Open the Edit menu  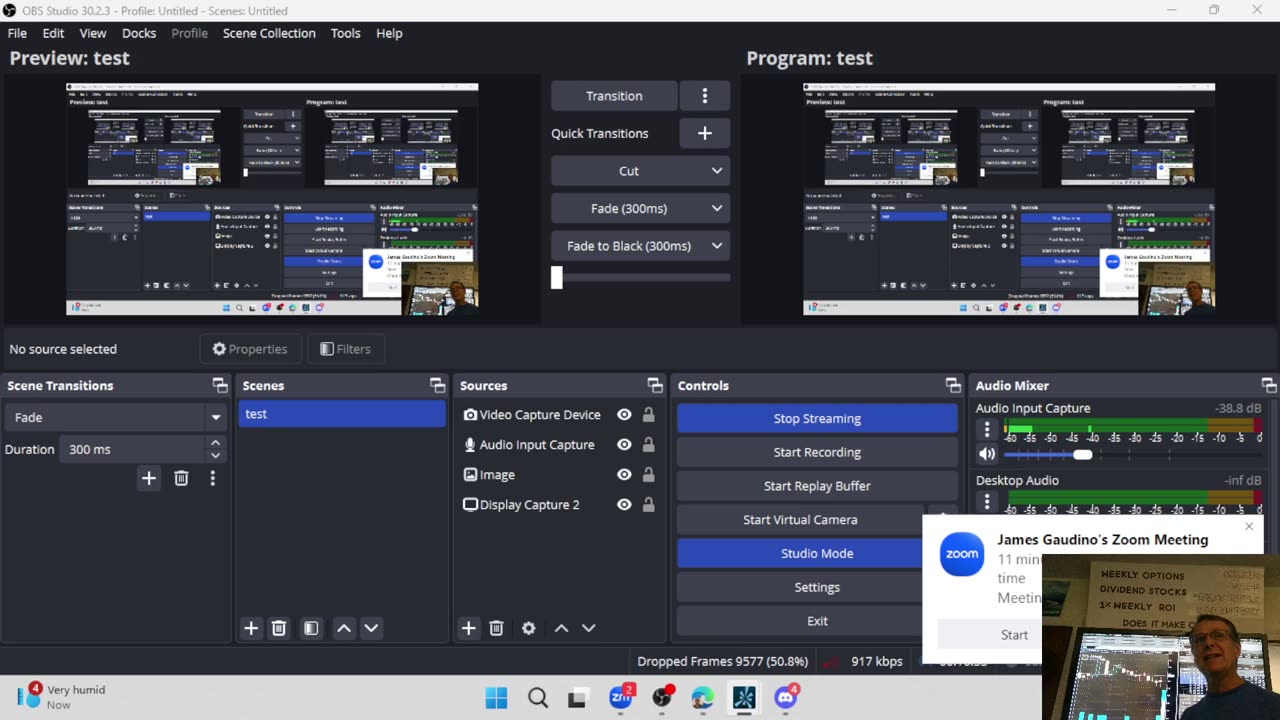tap(53, 33)
